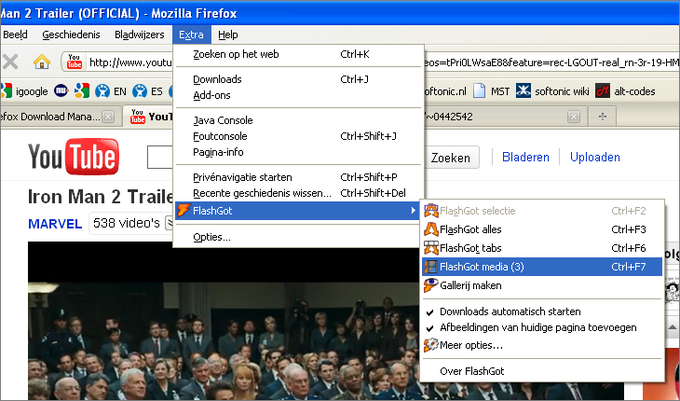680x401 pixels.
Task: Click the sidebar scroll-up arrow button
Action: click(x=672, y=327)
